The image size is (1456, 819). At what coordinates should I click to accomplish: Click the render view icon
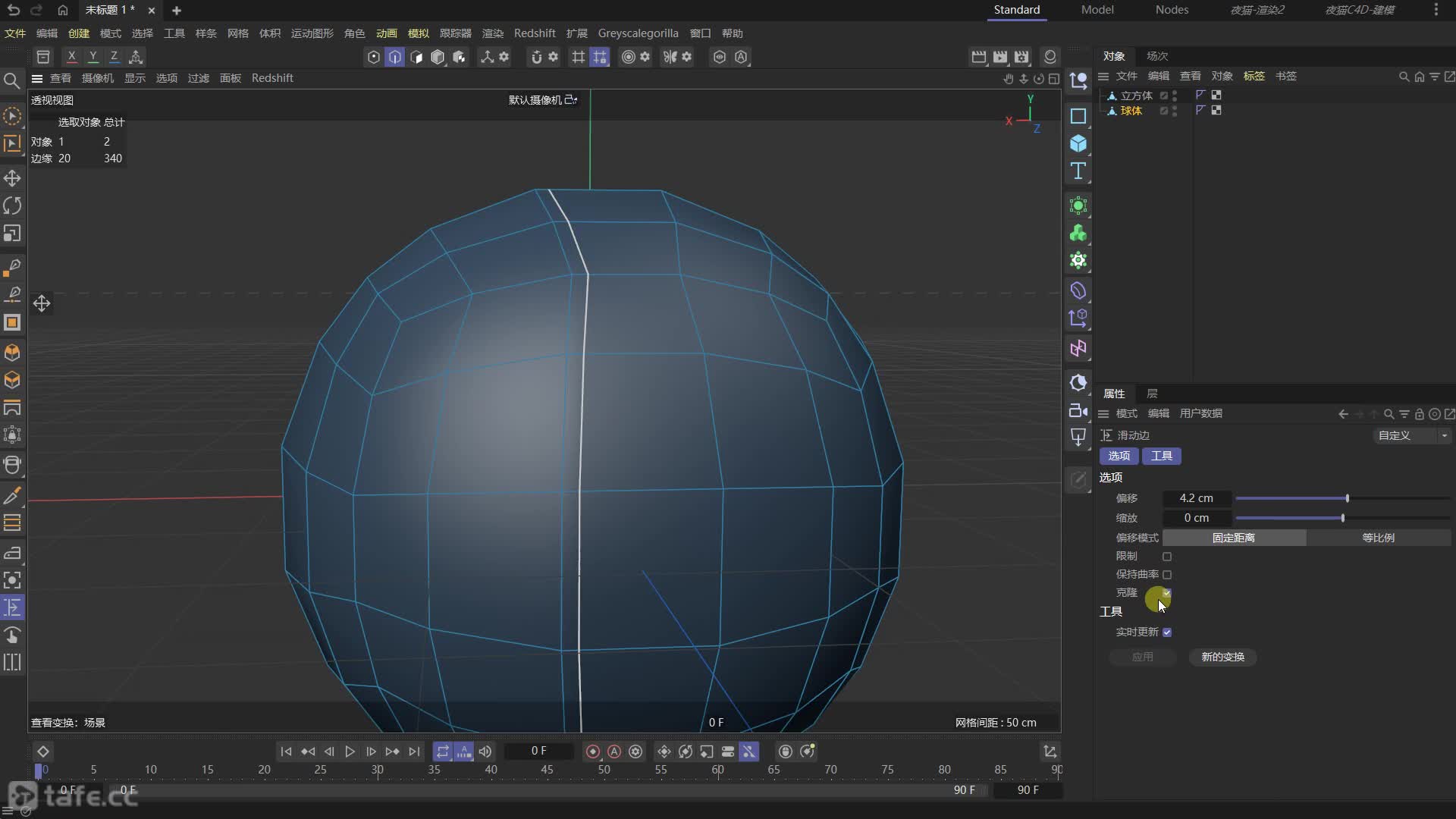(x=979, y=57)
